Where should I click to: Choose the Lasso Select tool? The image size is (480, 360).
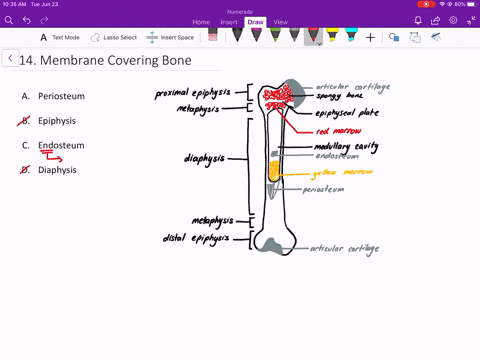click(x=114, y=38)
